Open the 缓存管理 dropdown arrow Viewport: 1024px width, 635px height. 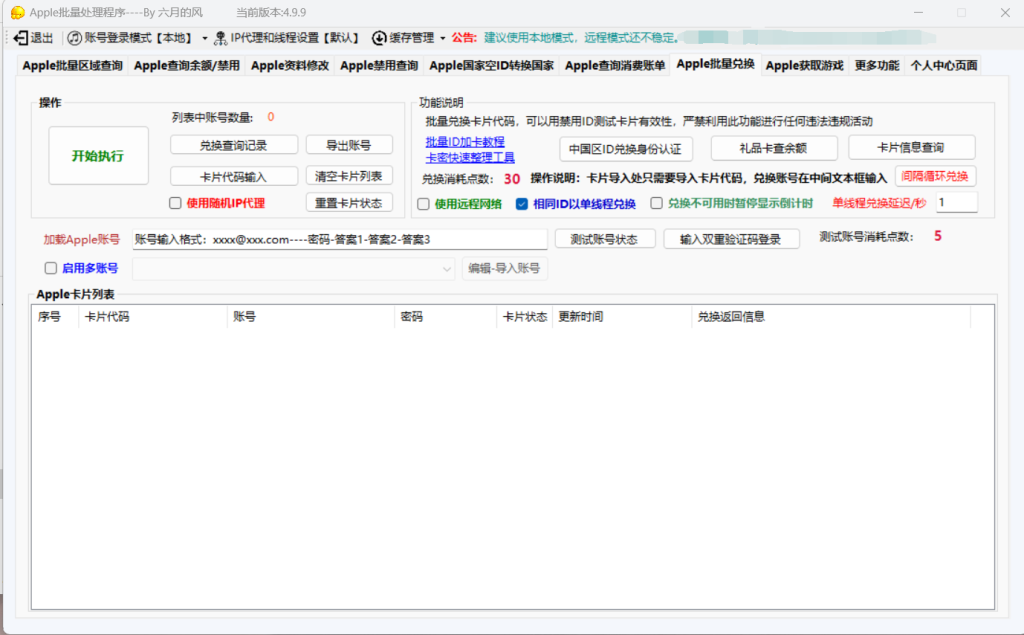pyautogui.click(x=443, y=38)
